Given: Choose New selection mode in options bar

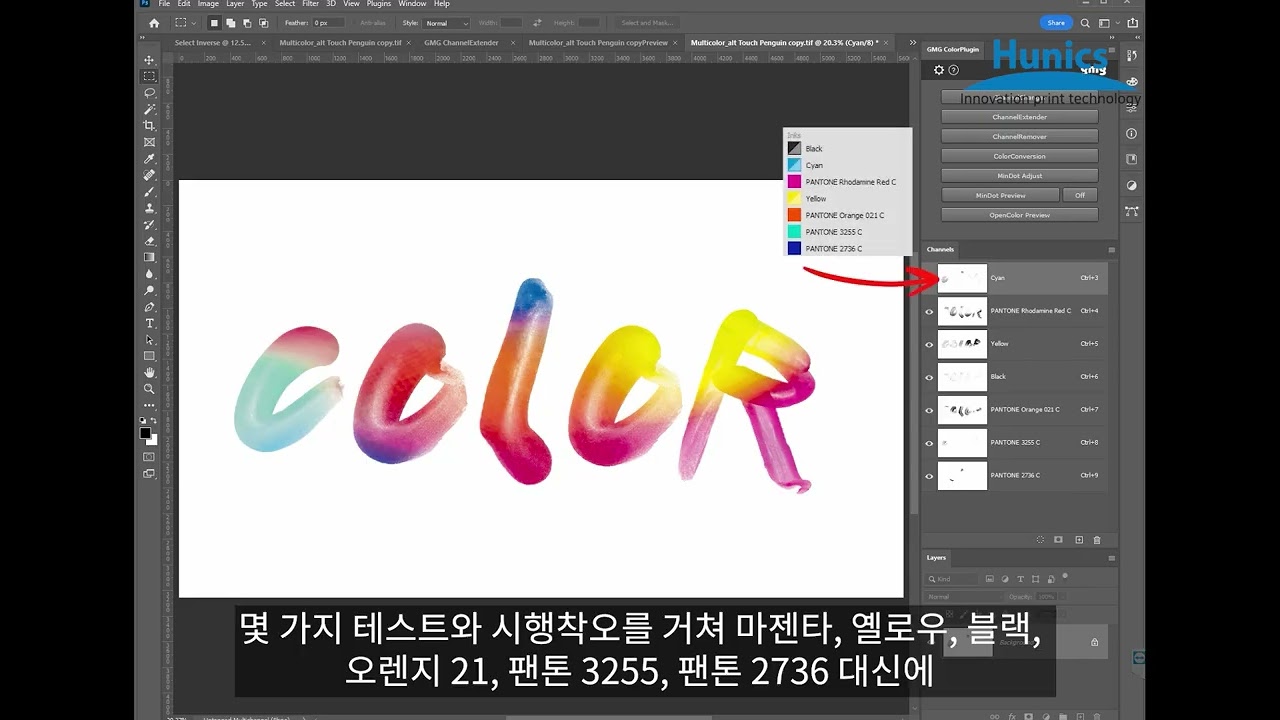Looking at the screenshot, I should click(214, 23).
